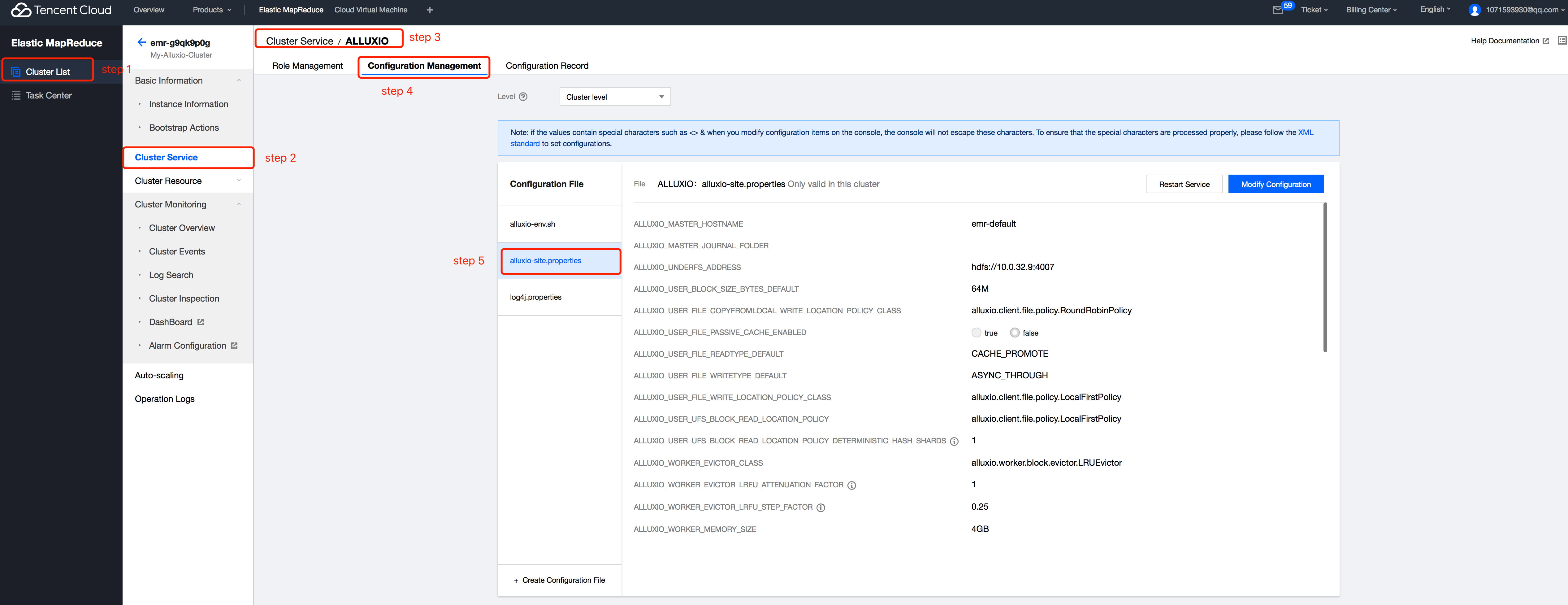
Task: Click the Cluster Service breadcrumb link
Action: click(300, 41)
